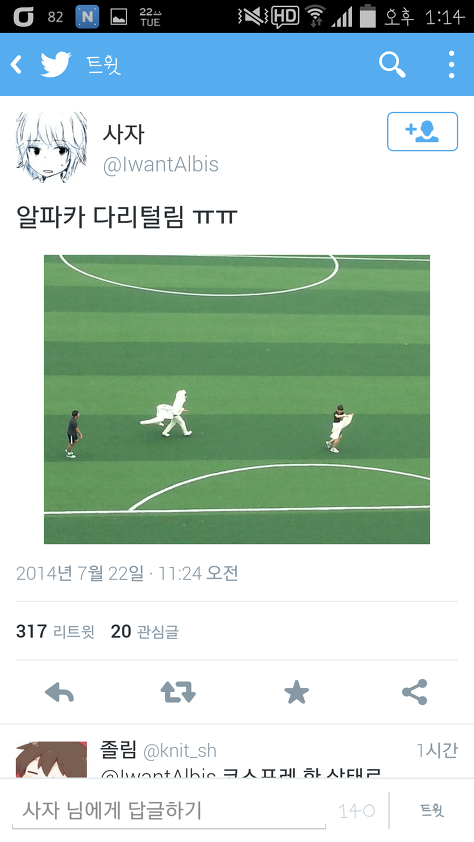Tap the N notification icon in status bar
This screenshot has width=474, height=842.
pos(87,17)
